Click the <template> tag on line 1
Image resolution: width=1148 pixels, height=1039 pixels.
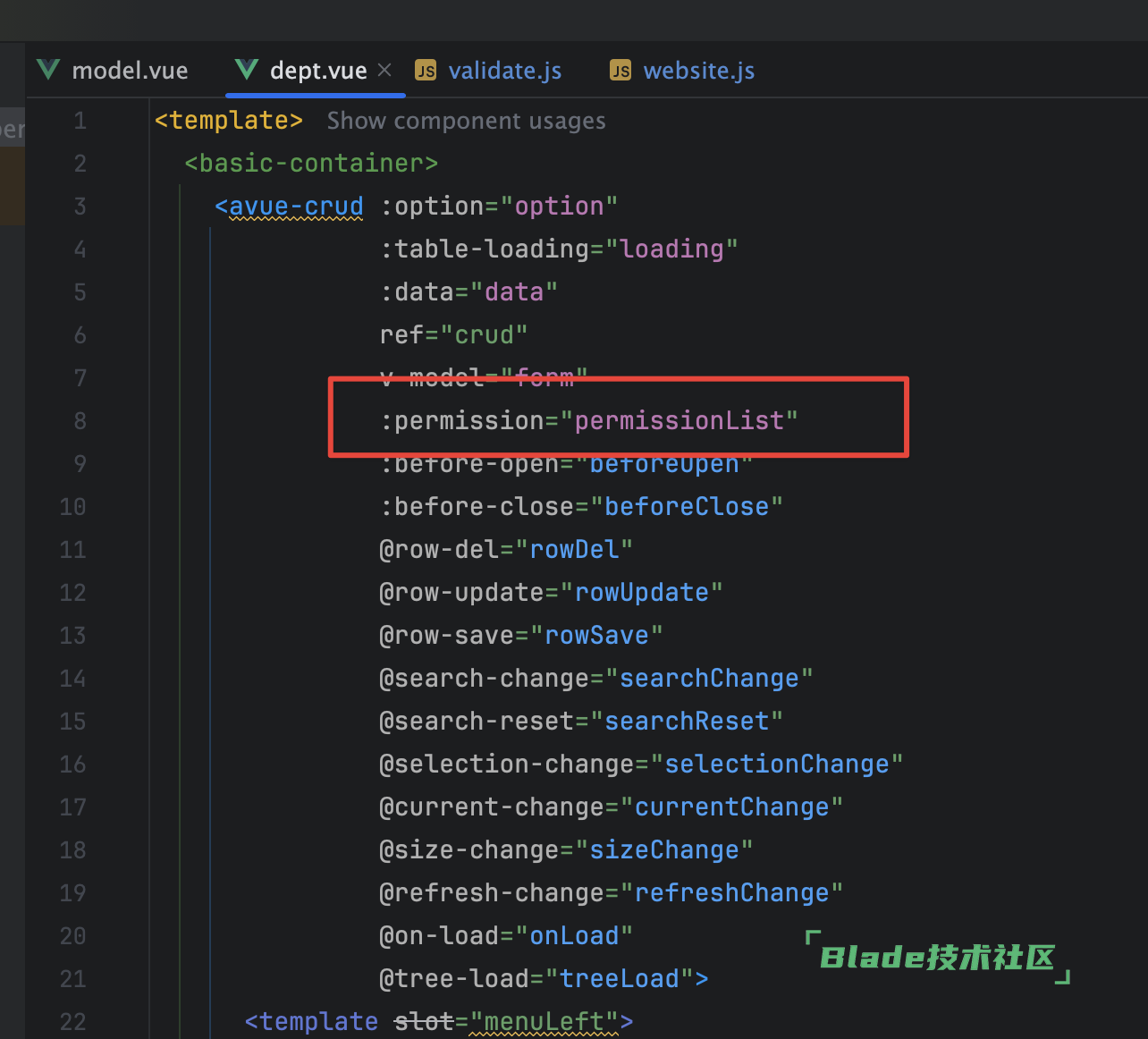(229, 121)
